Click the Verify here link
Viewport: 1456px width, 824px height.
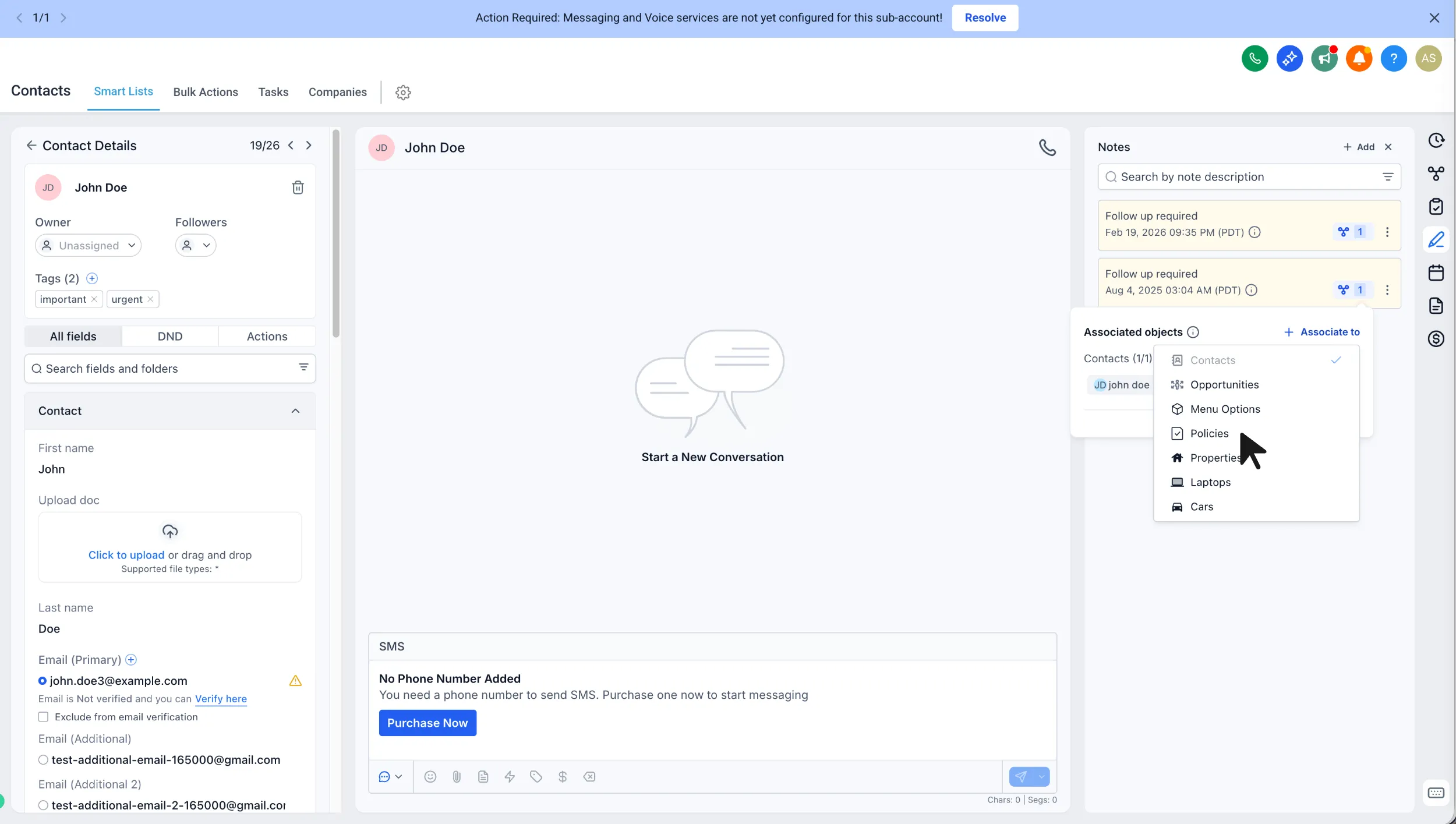tap(221, 699)
